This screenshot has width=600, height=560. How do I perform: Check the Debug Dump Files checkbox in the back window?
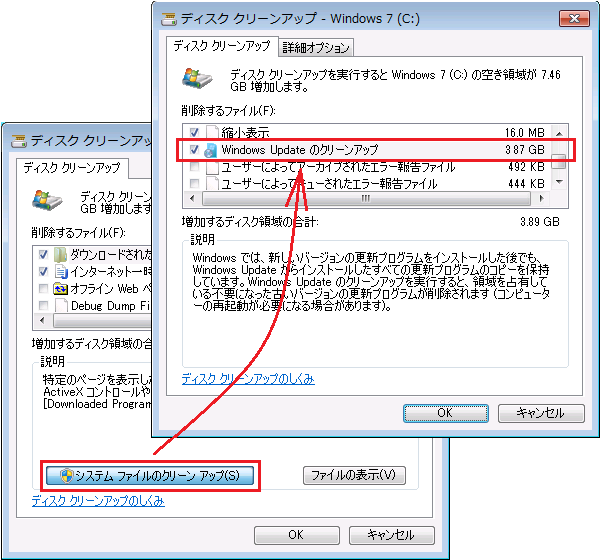pos(43,305)
